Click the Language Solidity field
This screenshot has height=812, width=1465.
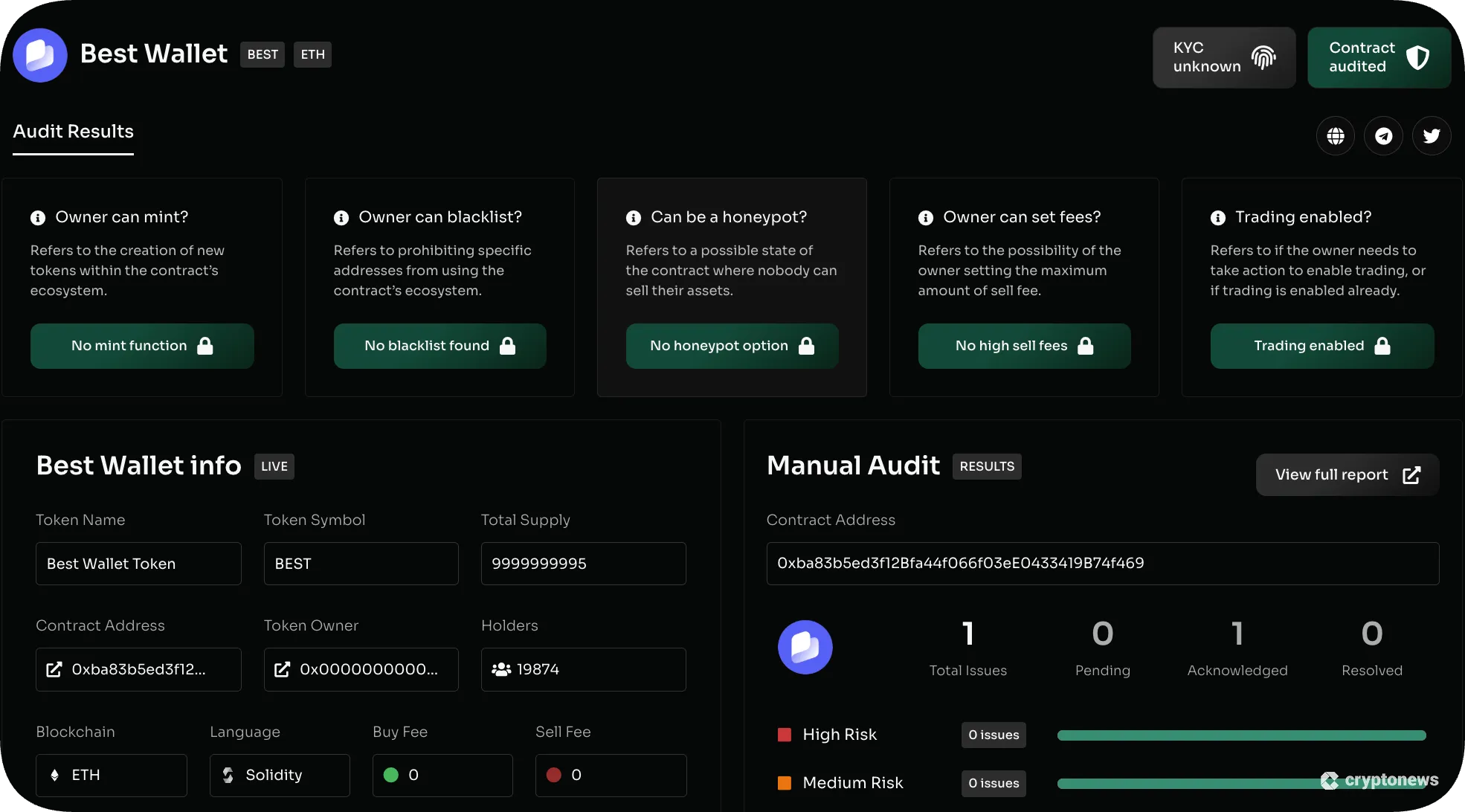point(280,776)
